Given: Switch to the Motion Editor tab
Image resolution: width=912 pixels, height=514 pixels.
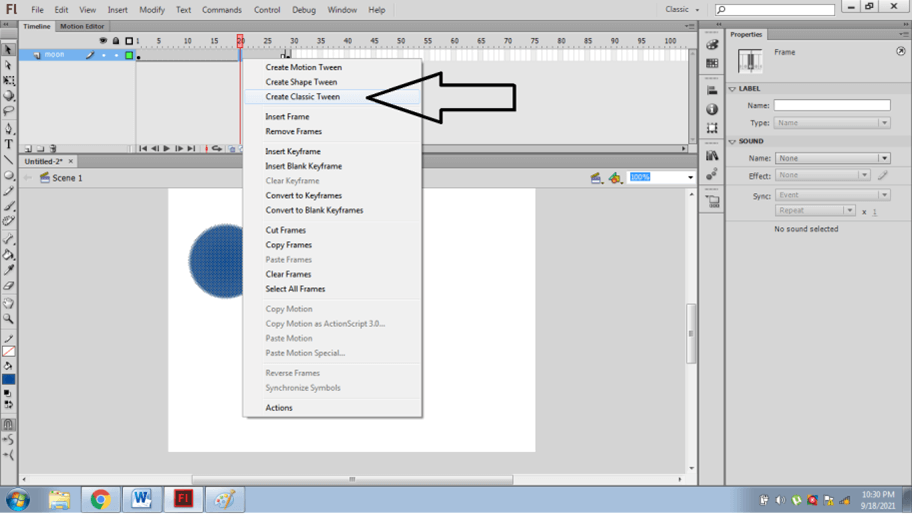Looking at the screenshot, I should tap(82, 26).
